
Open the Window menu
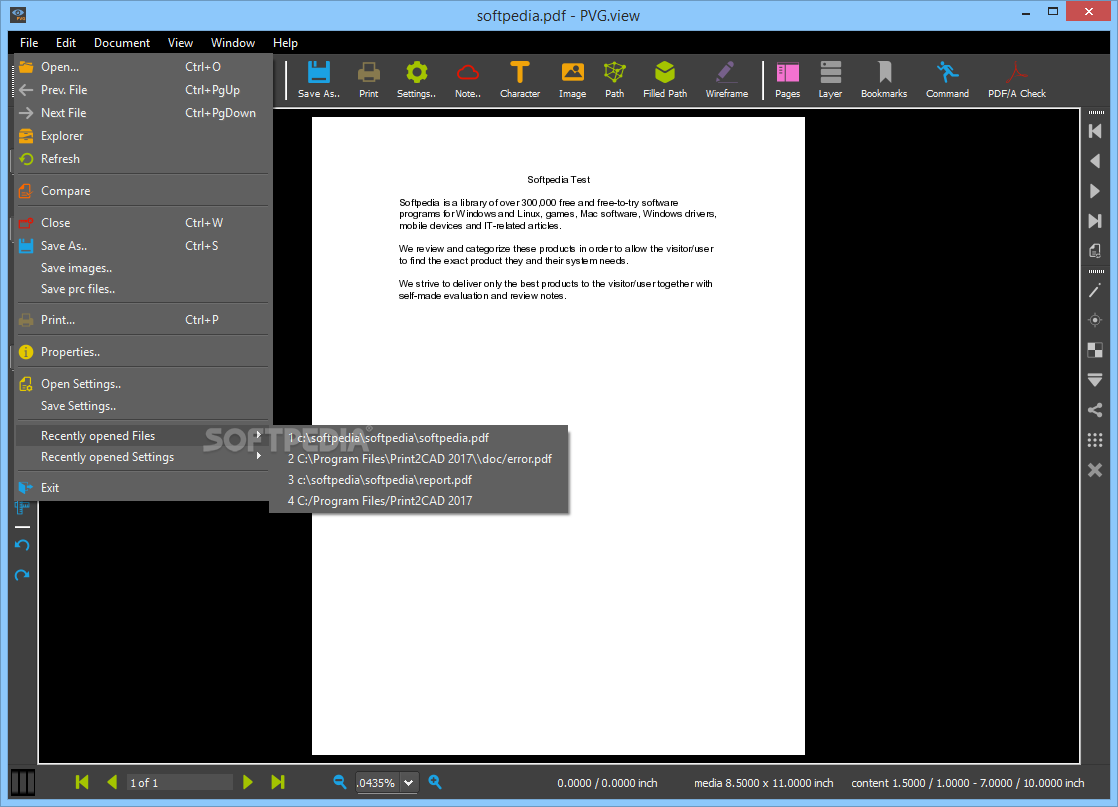coord(232,43)
